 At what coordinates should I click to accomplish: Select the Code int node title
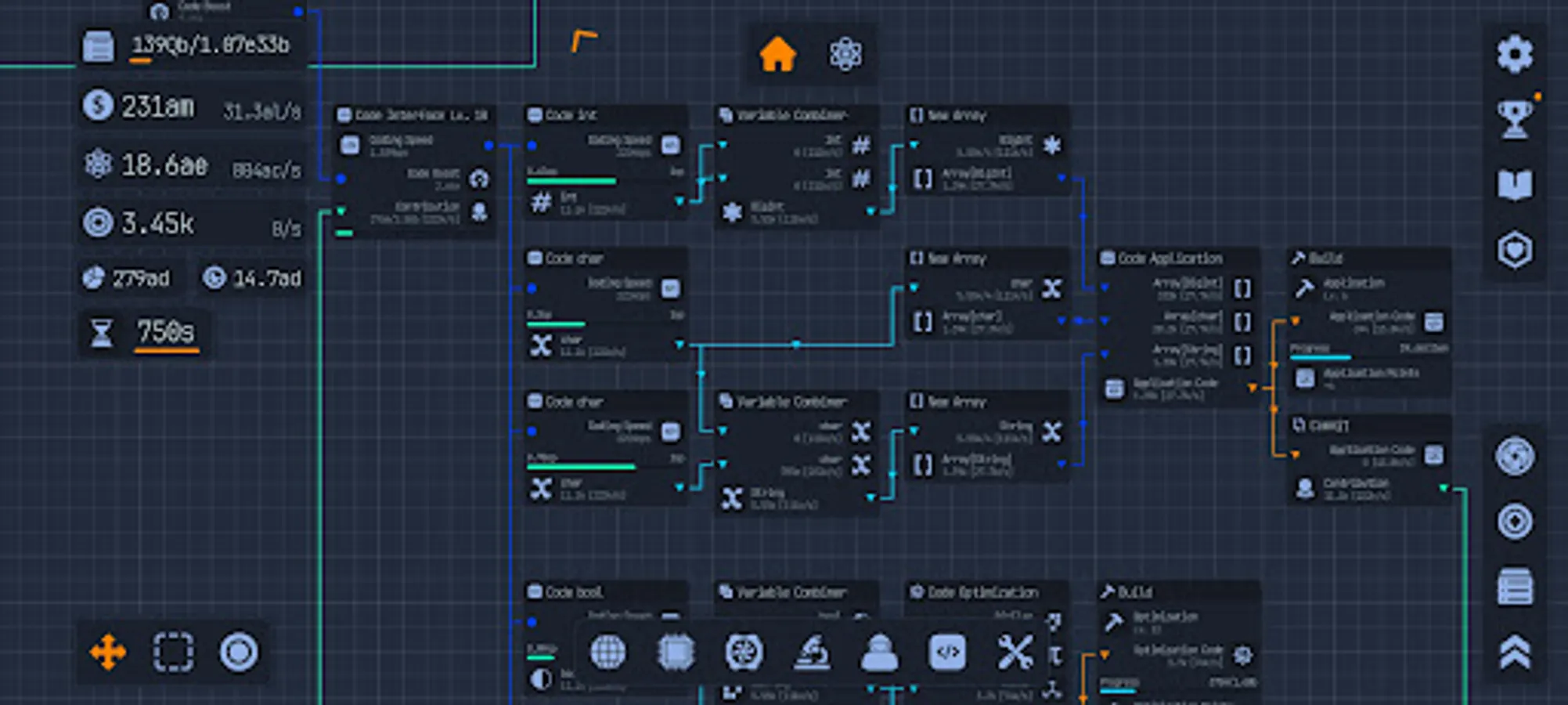[x=571, y=115]
